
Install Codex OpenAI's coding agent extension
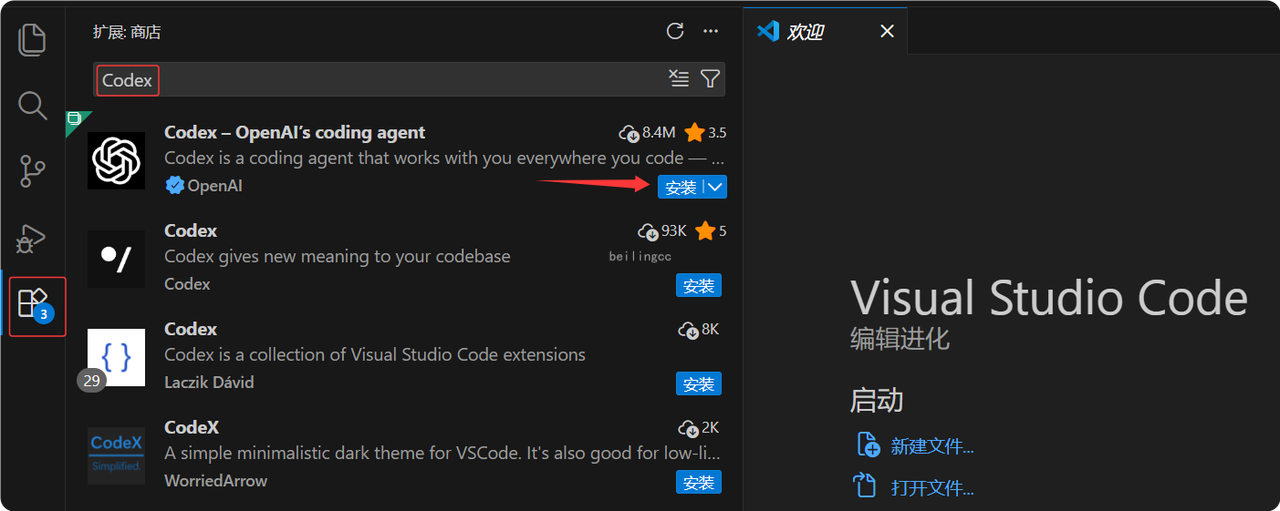(681, 187)
